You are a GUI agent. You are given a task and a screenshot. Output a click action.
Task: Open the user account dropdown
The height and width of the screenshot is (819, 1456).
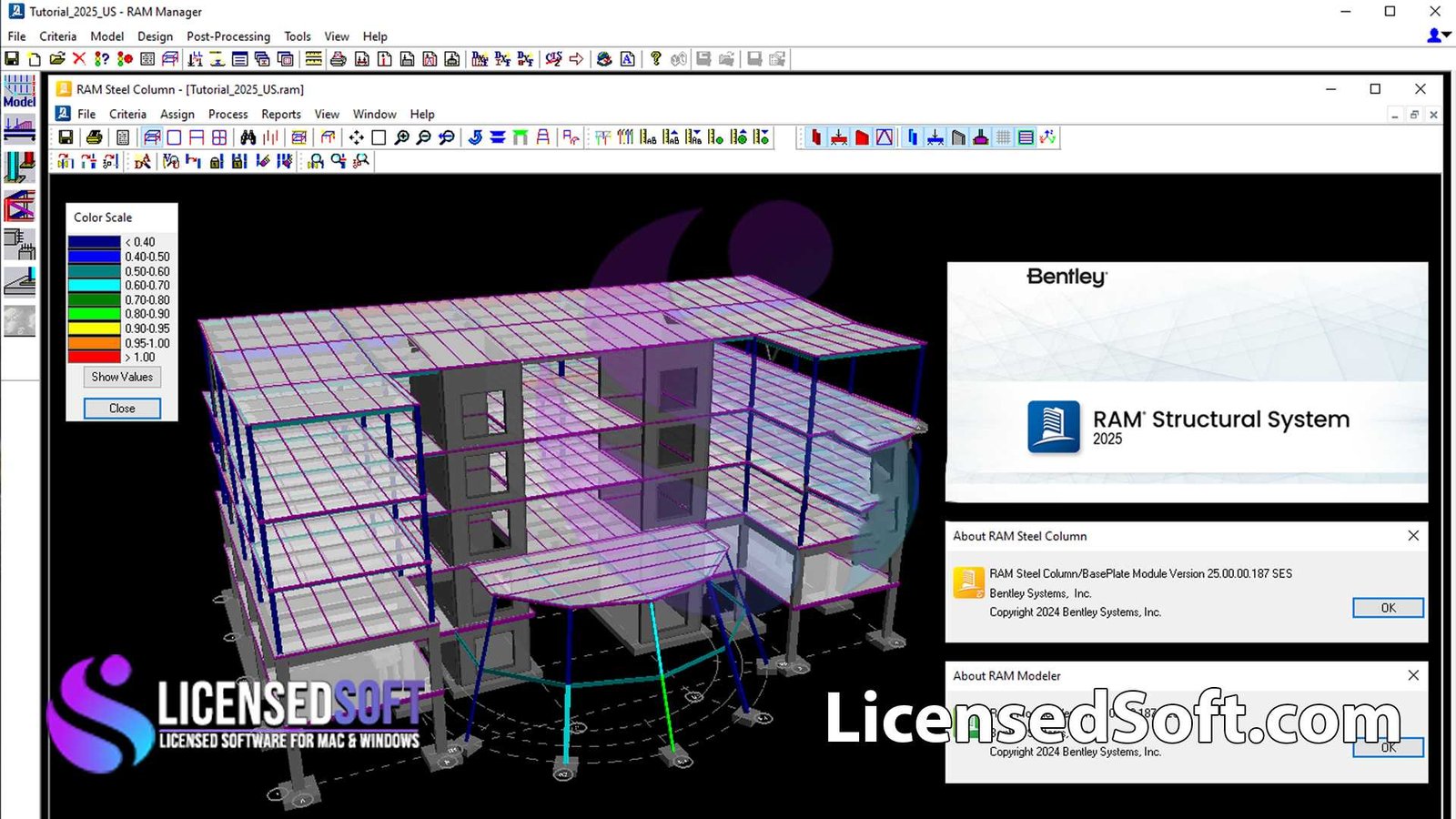[x=1439, y=35]
